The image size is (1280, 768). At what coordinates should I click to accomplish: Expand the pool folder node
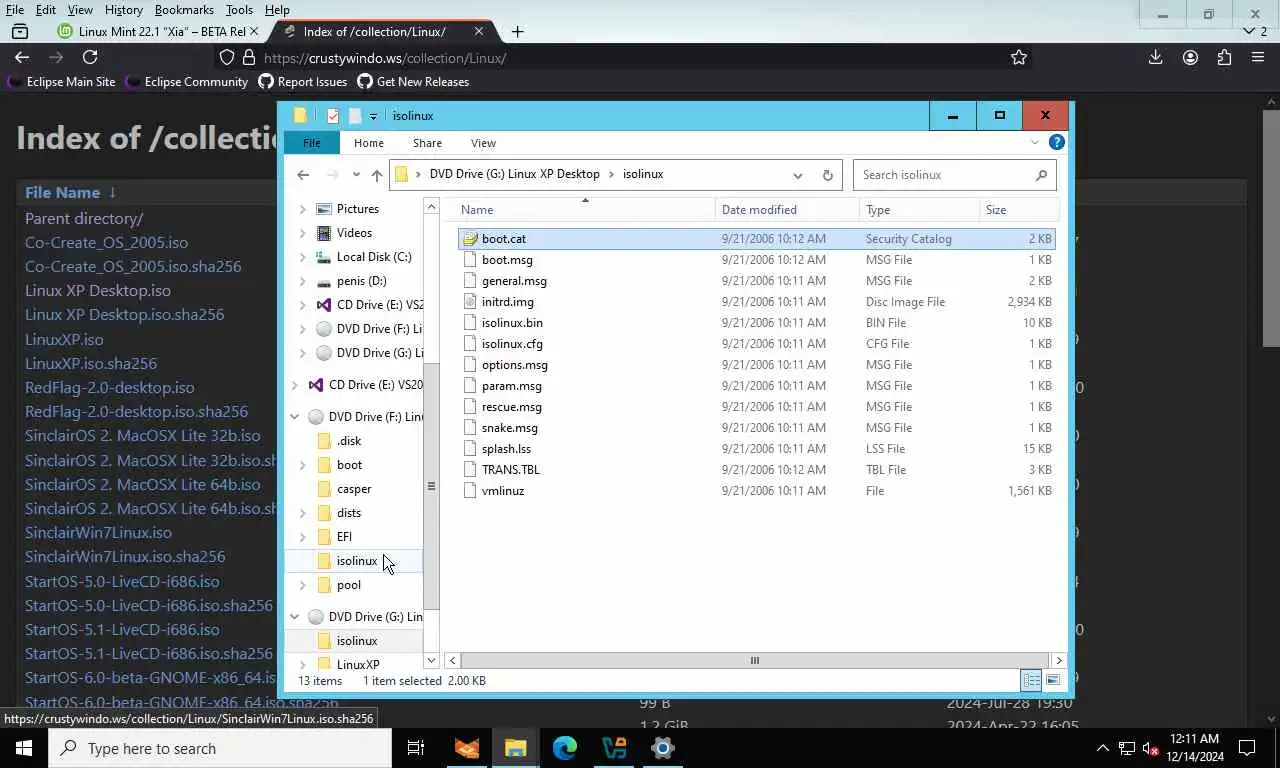[303, 585]
